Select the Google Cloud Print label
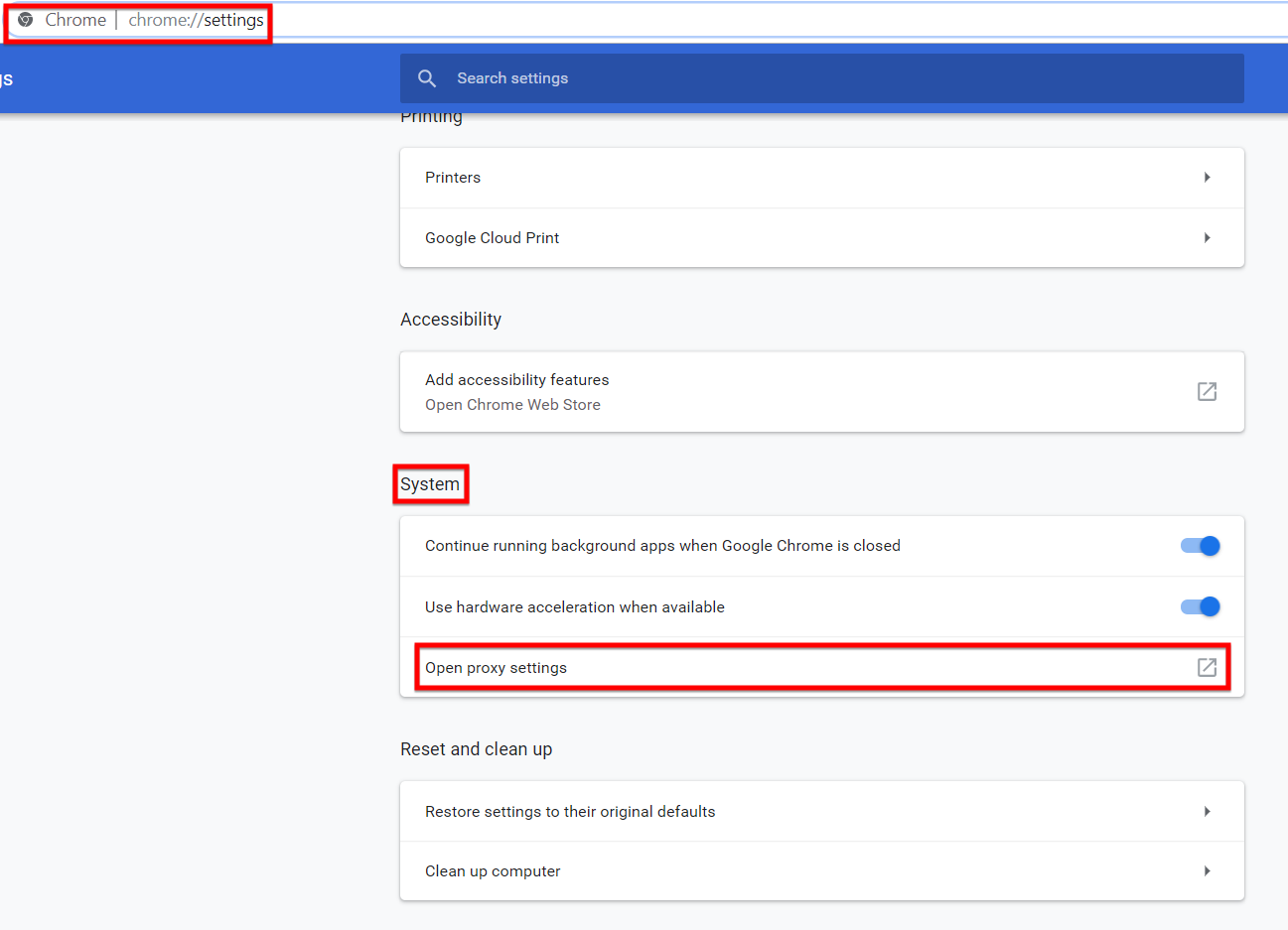The width and height of the screenshot is (1288, 930). 492,238
